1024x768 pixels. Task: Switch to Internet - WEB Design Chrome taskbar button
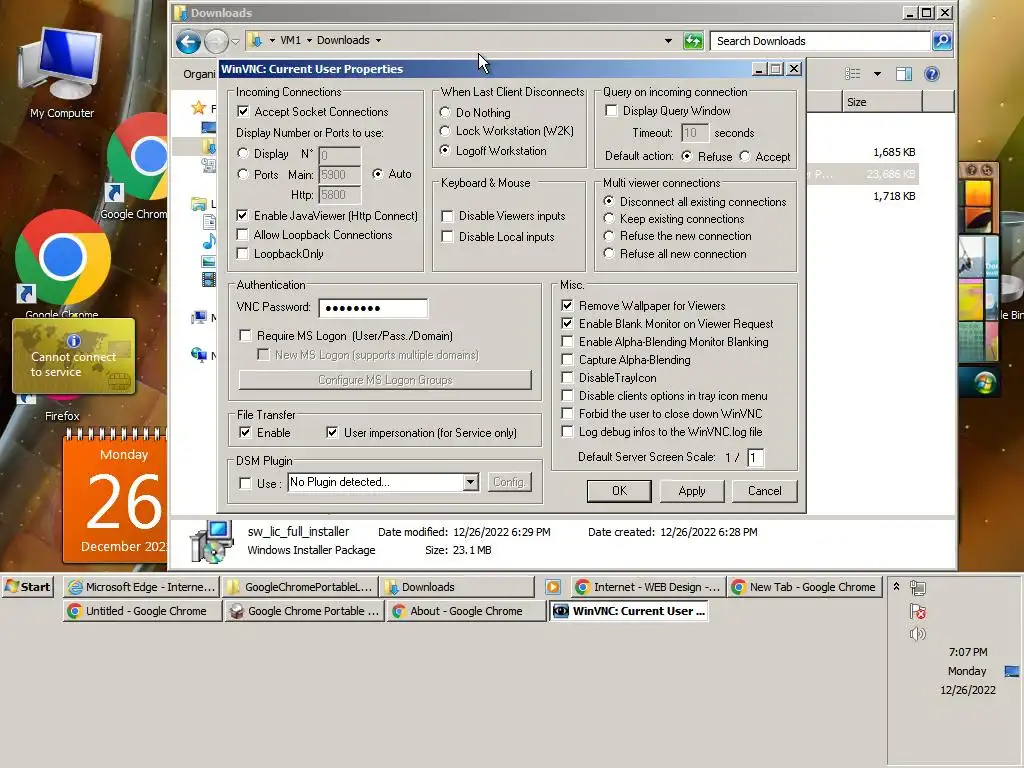pyautogui.click(x=648, y=587)
